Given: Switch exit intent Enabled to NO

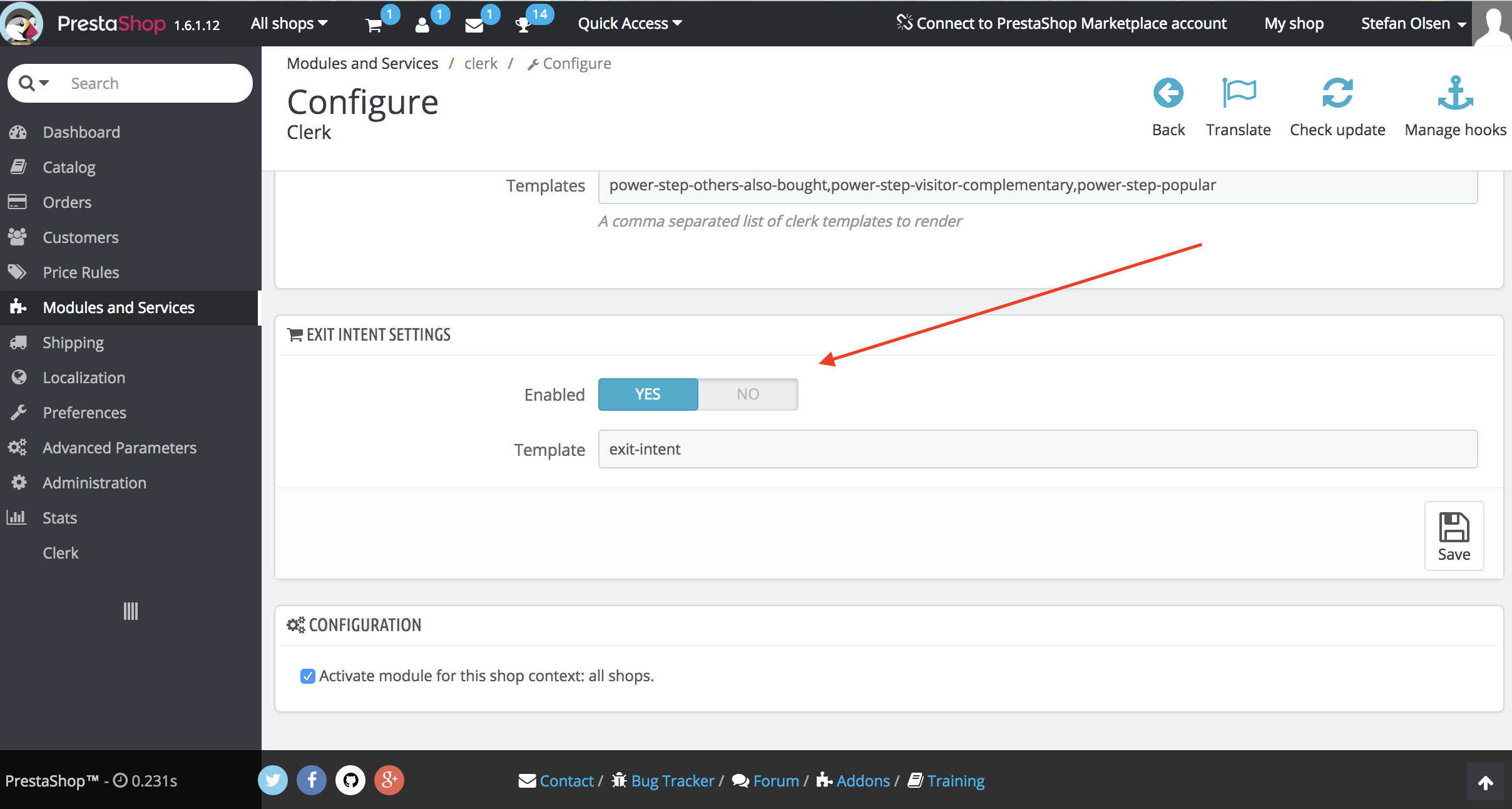Looking at the screenshot, I should [748, 394].
